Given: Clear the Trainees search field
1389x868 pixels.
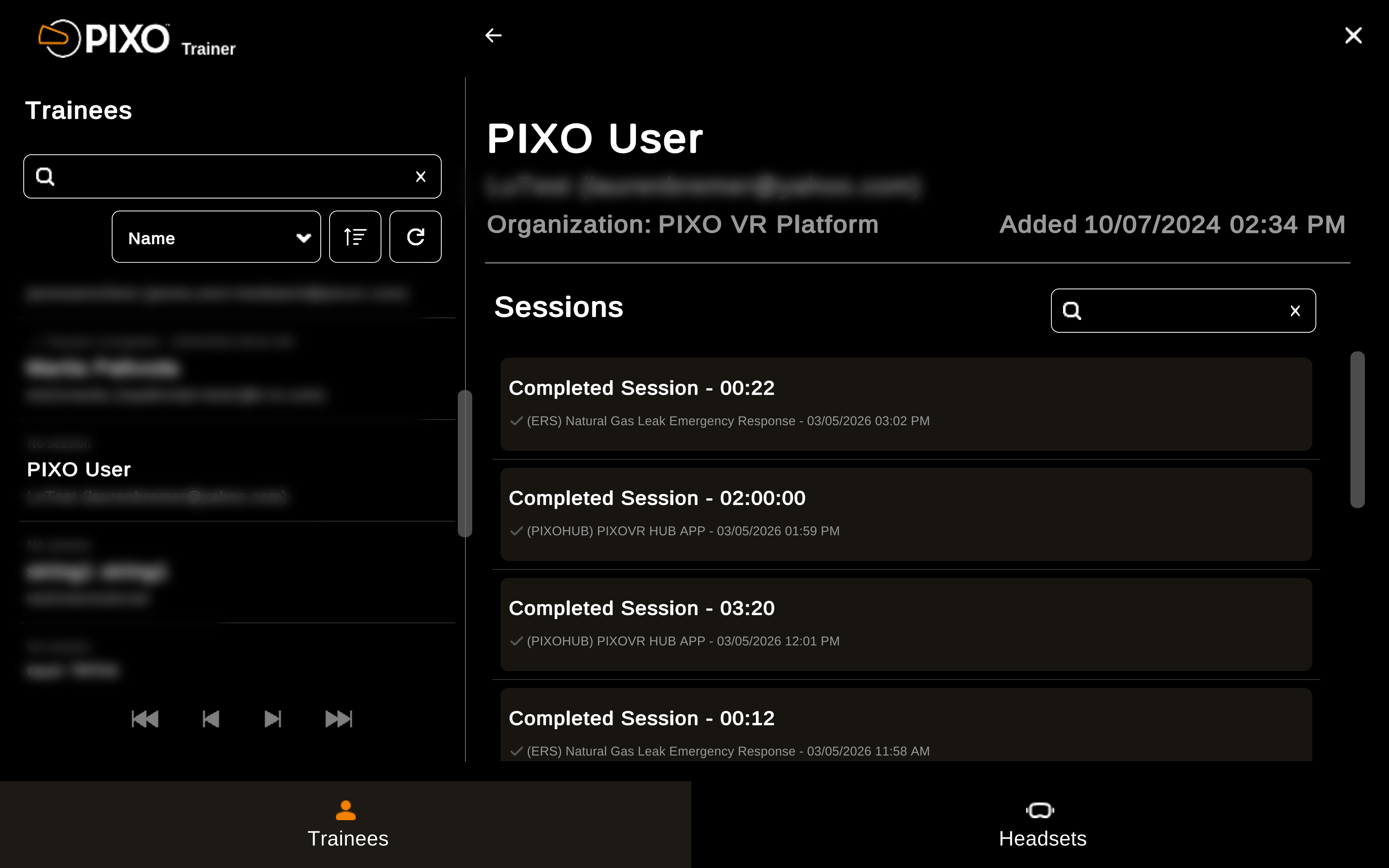Looking at the screenshot, I should (x=421, y=177).
